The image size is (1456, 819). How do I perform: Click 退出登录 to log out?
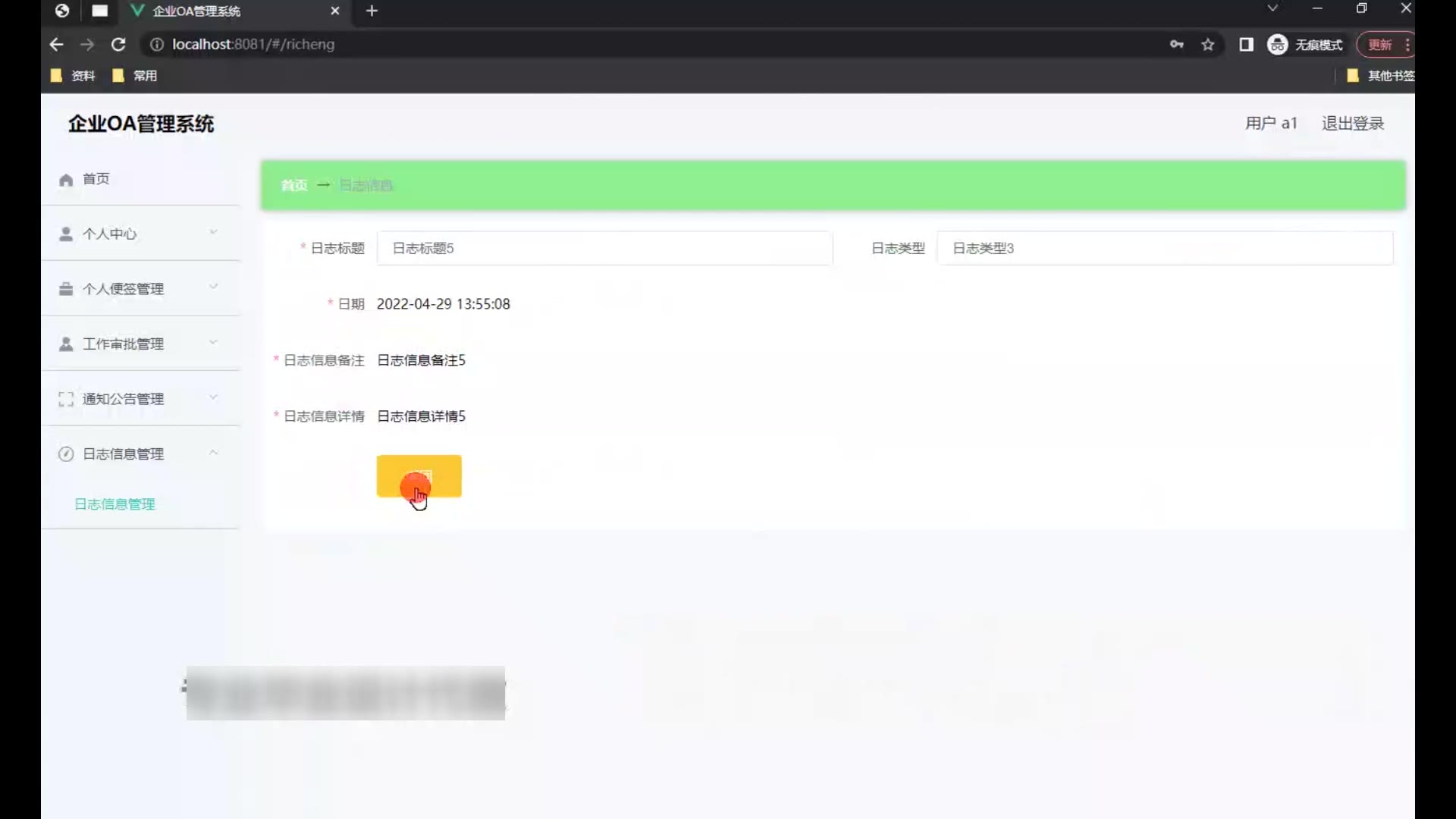pos(1353,124)
